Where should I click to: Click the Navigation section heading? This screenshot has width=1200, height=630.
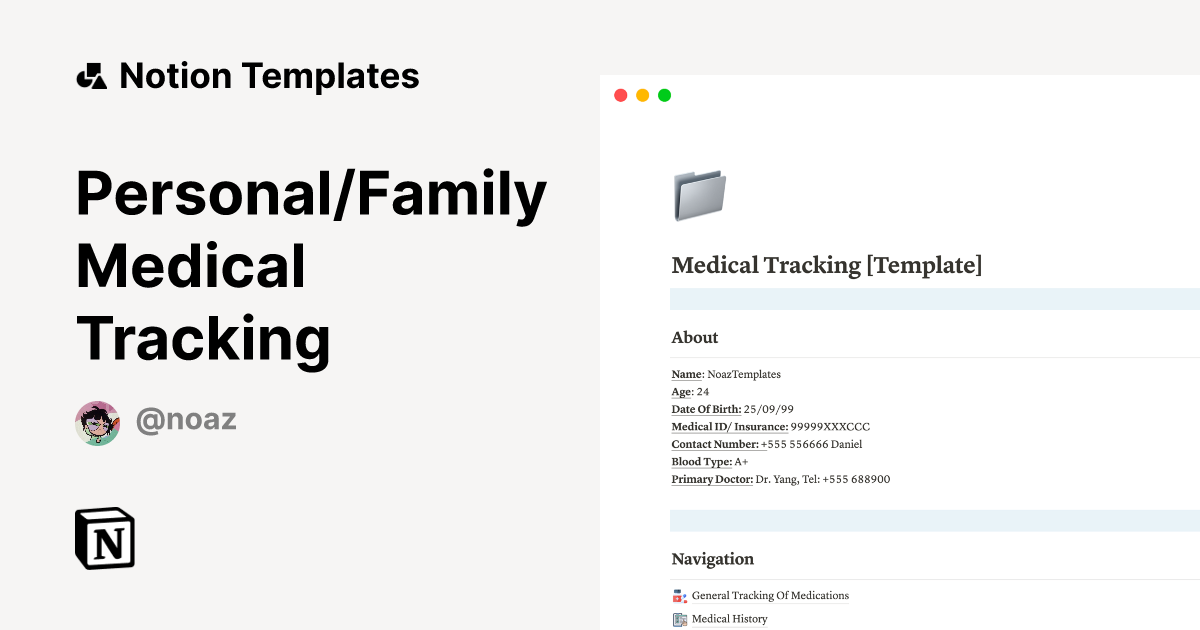click(712, 559)
